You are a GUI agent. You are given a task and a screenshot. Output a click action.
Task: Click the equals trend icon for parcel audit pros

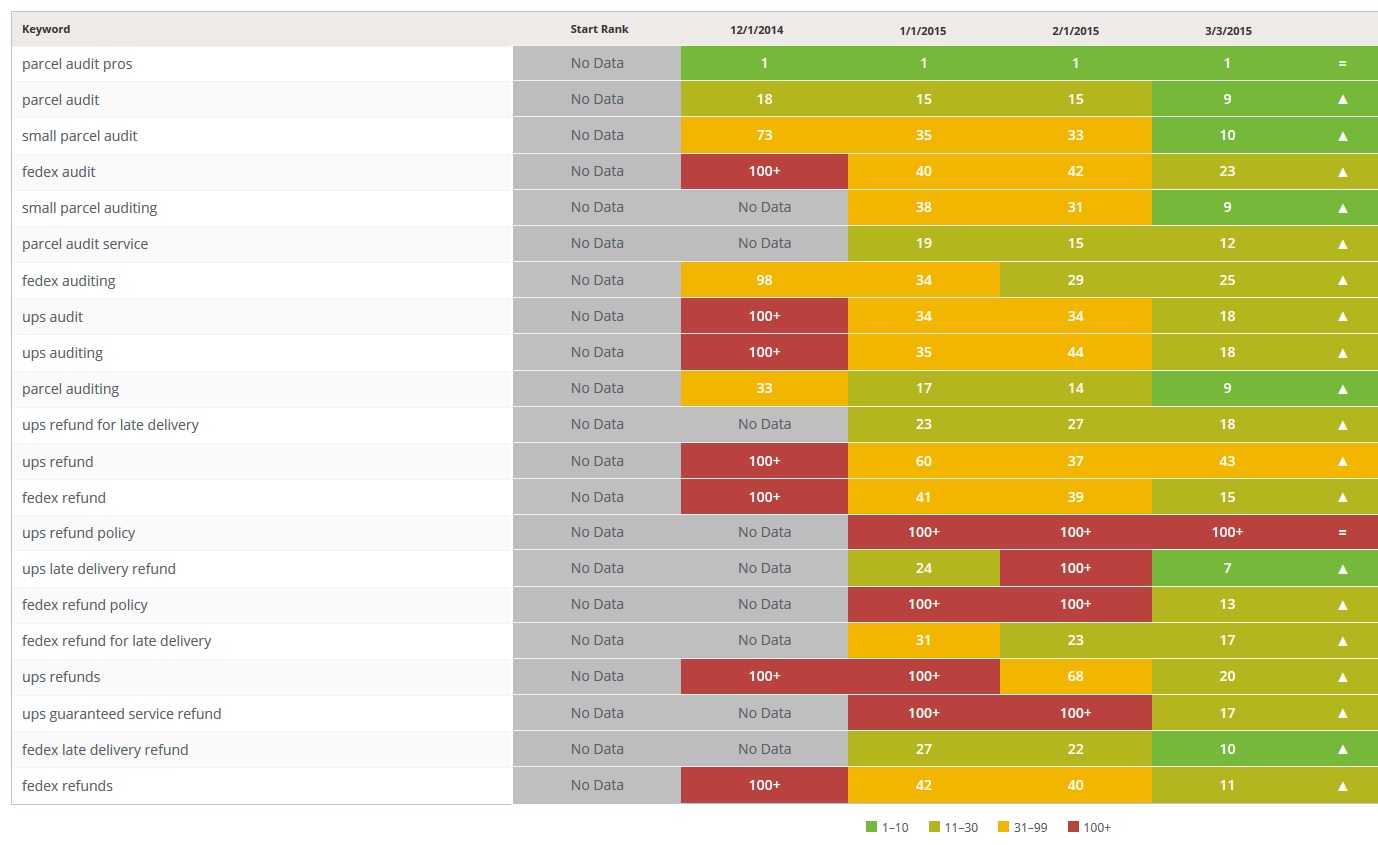1342,63
